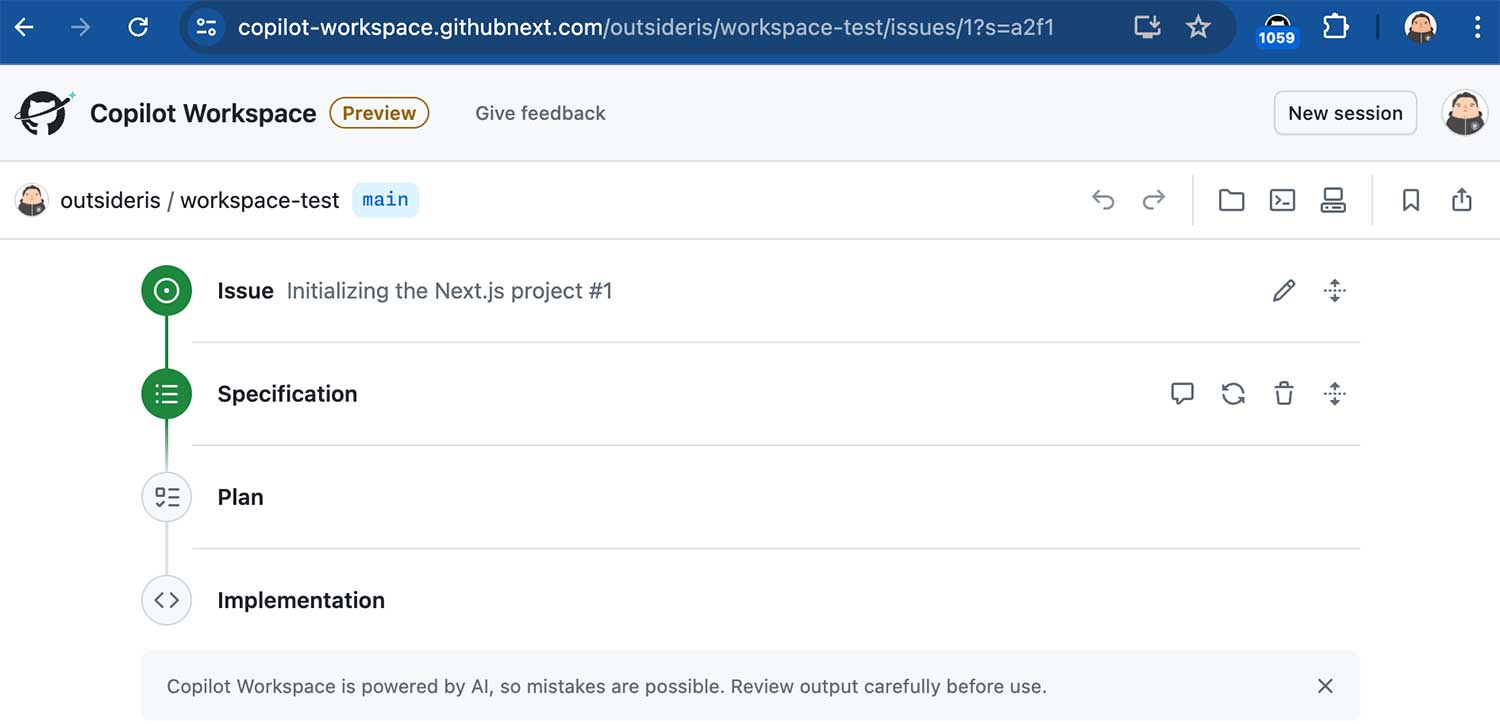Screen dimensions: 1500x724
Task: Click the Plan step checklist circle
Action: point(167,497)
